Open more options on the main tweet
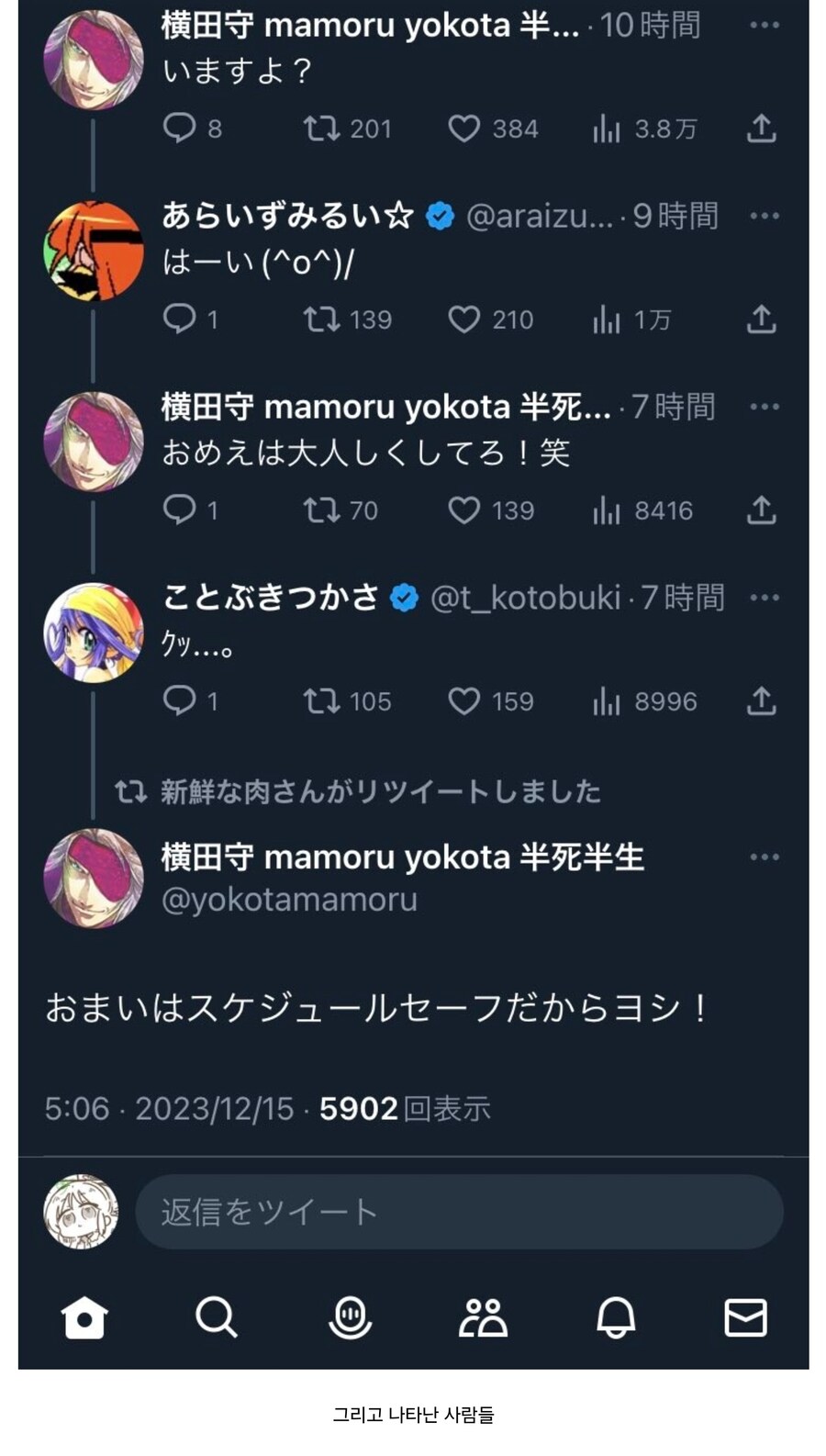This screenshot has width=826, height=1456. point(764,857)
